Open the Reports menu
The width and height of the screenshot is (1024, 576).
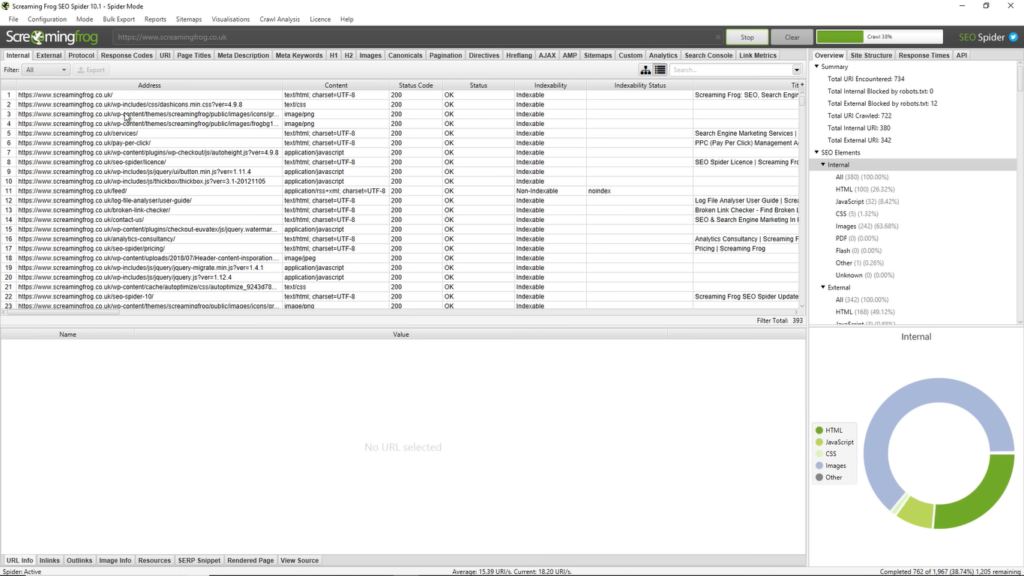click(x=155, y=19)
